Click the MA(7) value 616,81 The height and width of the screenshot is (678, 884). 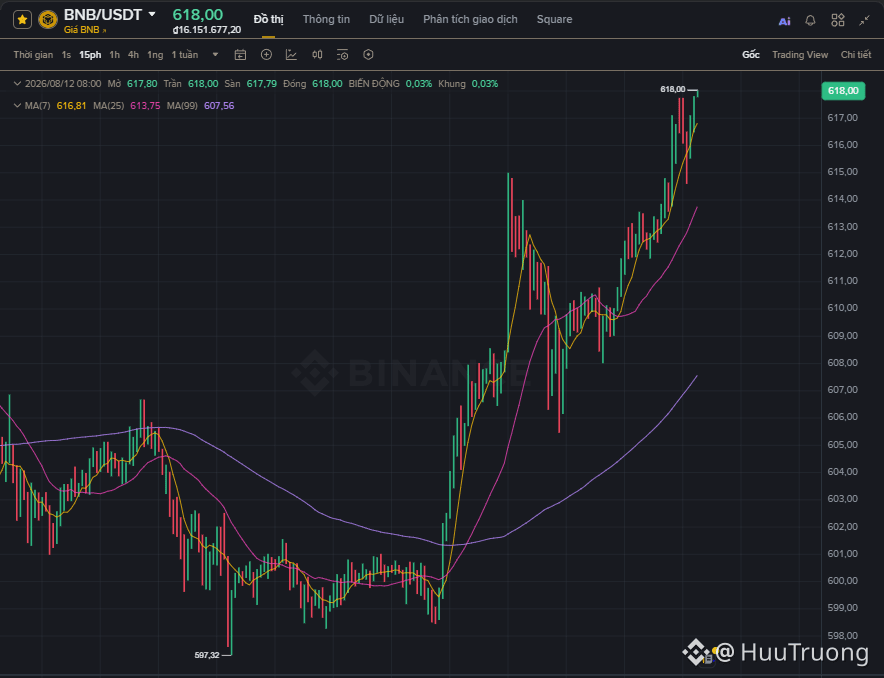(71, 105)
